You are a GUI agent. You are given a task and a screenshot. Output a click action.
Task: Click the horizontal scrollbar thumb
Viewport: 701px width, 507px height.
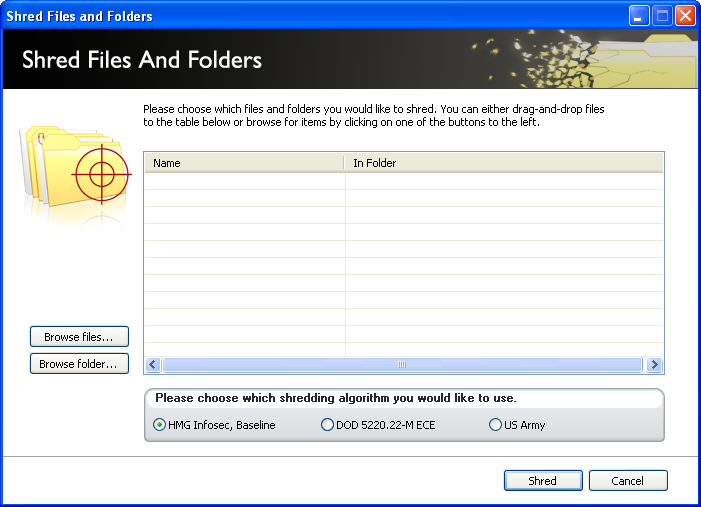(402, 364)
